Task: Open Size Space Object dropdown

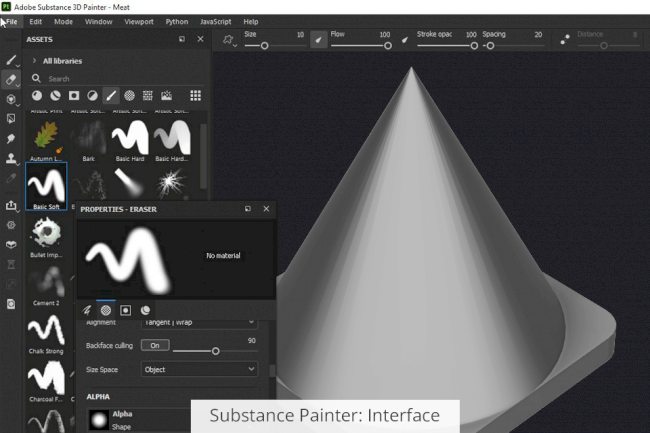Action: point(199,369)
